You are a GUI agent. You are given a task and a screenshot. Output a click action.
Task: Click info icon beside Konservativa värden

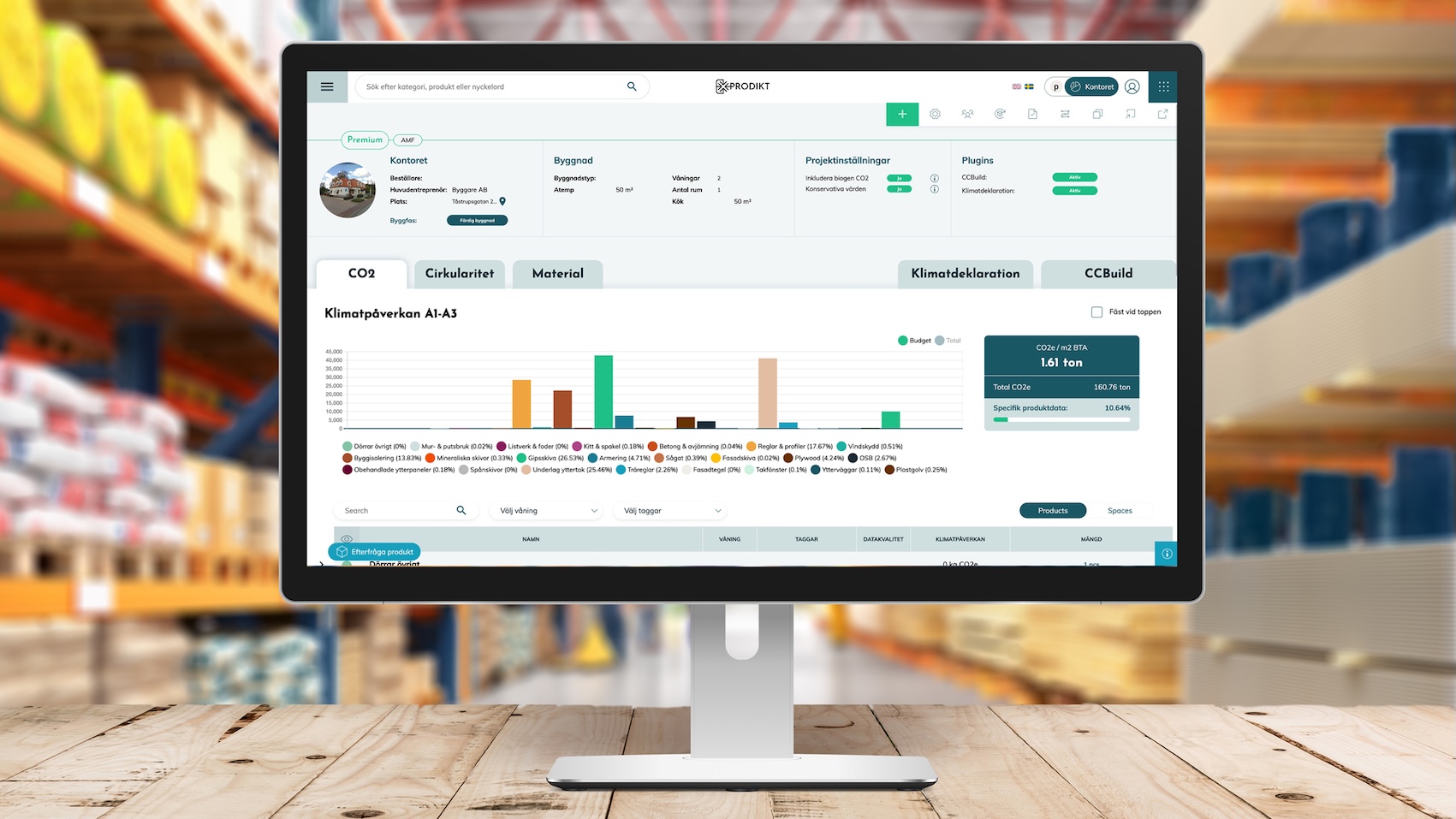pos(935,189)
